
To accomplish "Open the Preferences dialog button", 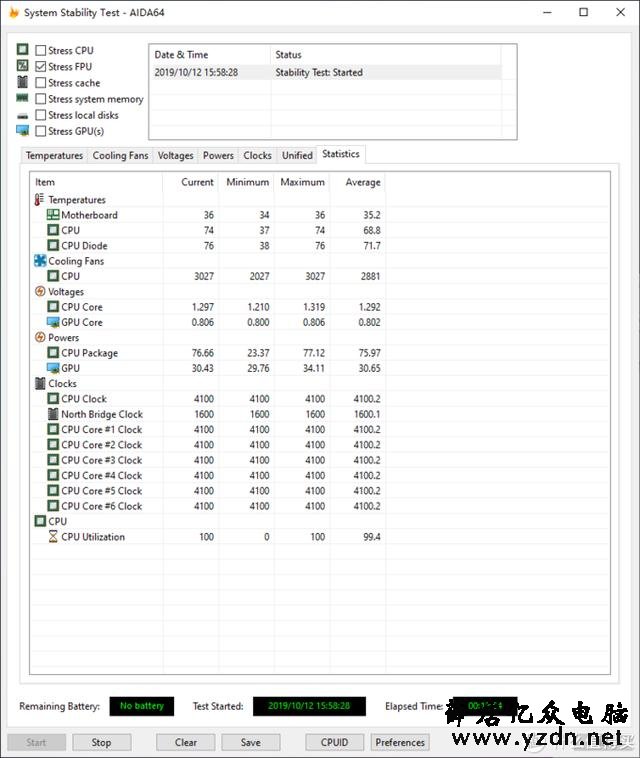I will (400, 742).
